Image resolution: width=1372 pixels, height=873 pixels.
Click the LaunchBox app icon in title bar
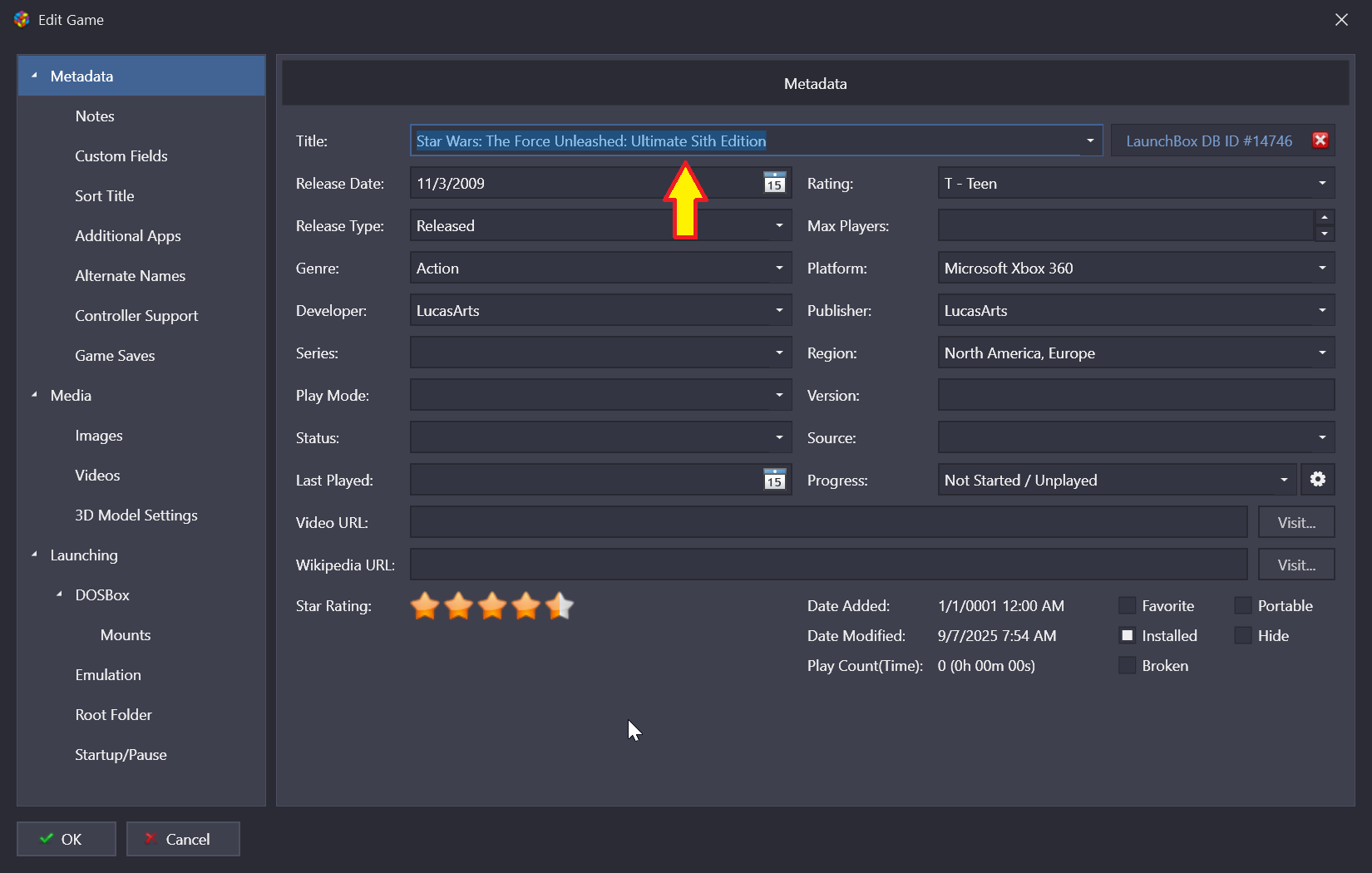22,19
